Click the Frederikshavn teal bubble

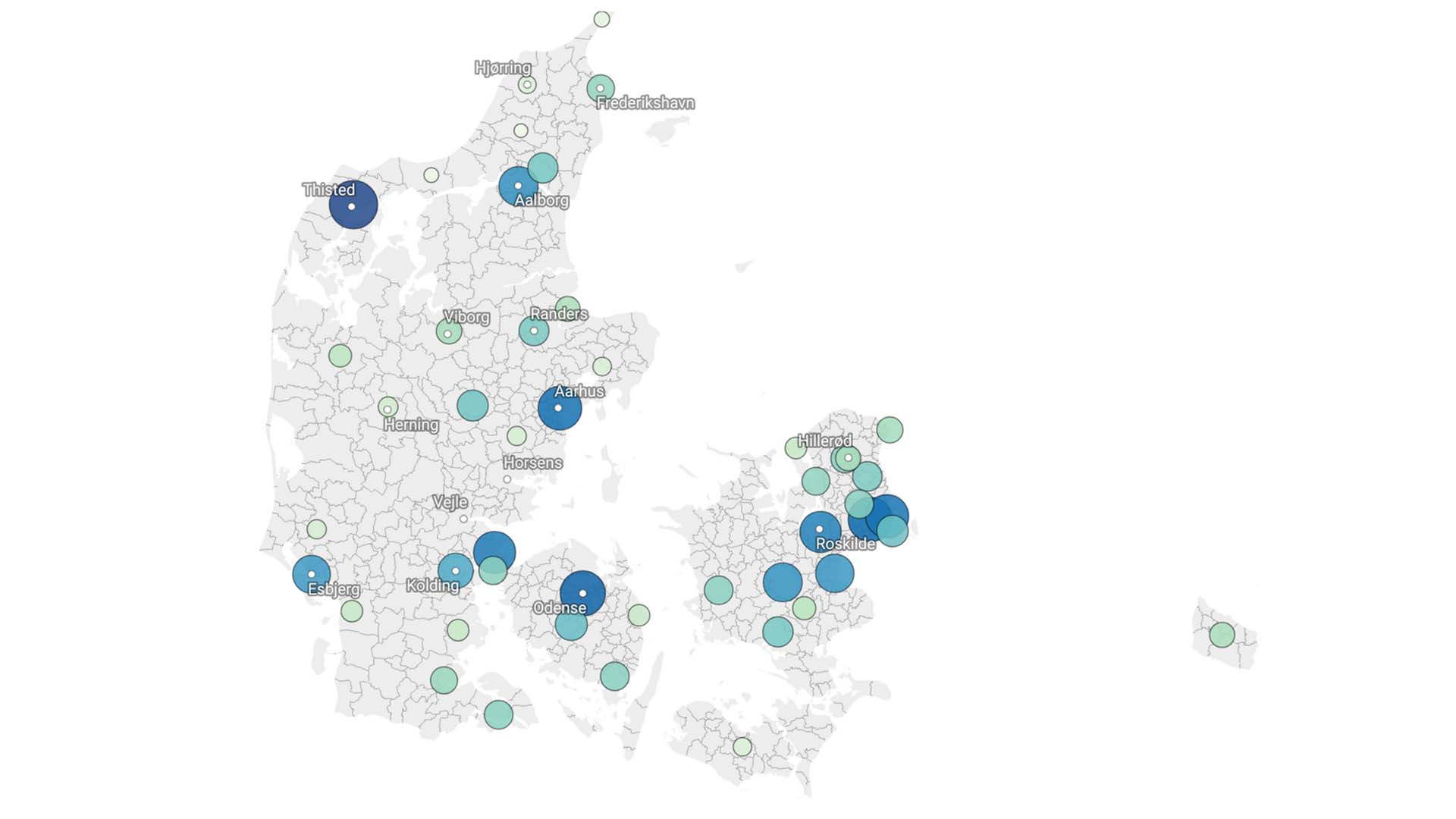pyautogui.click(x=601, y=88)
